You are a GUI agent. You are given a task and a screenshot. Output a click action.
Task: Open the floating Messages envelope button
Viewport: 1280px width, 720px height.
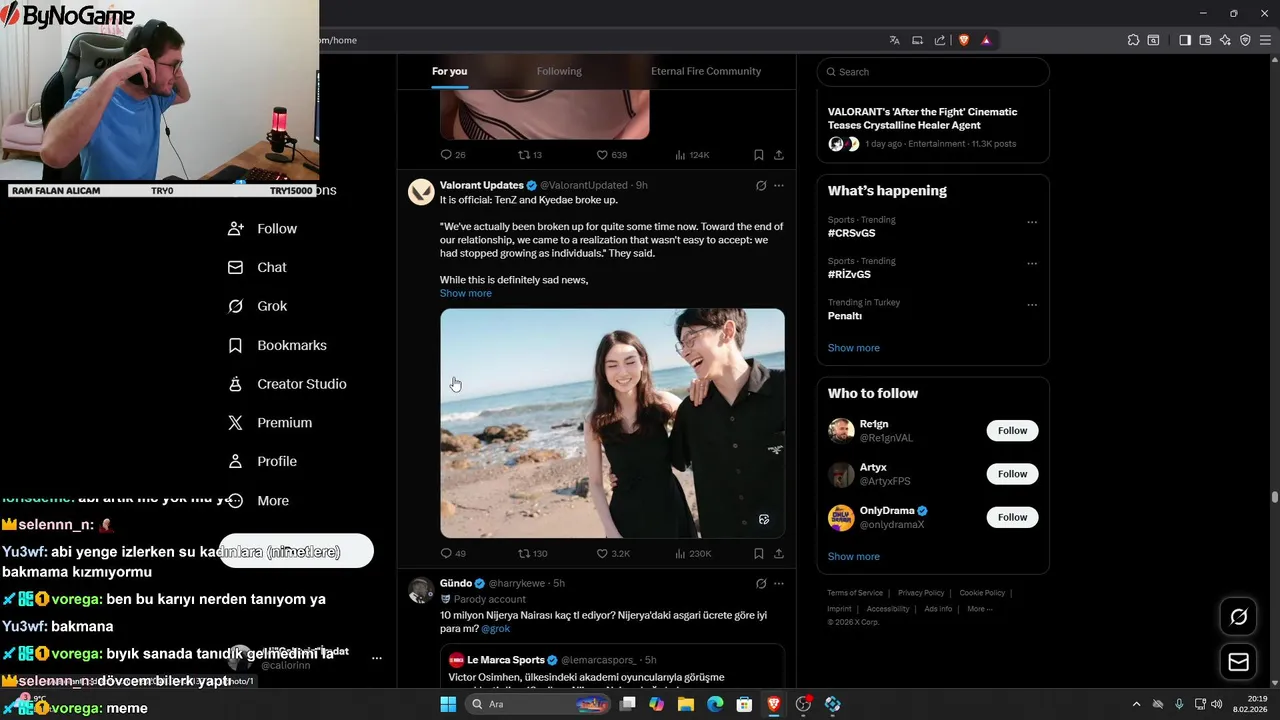pos(1238,662)
